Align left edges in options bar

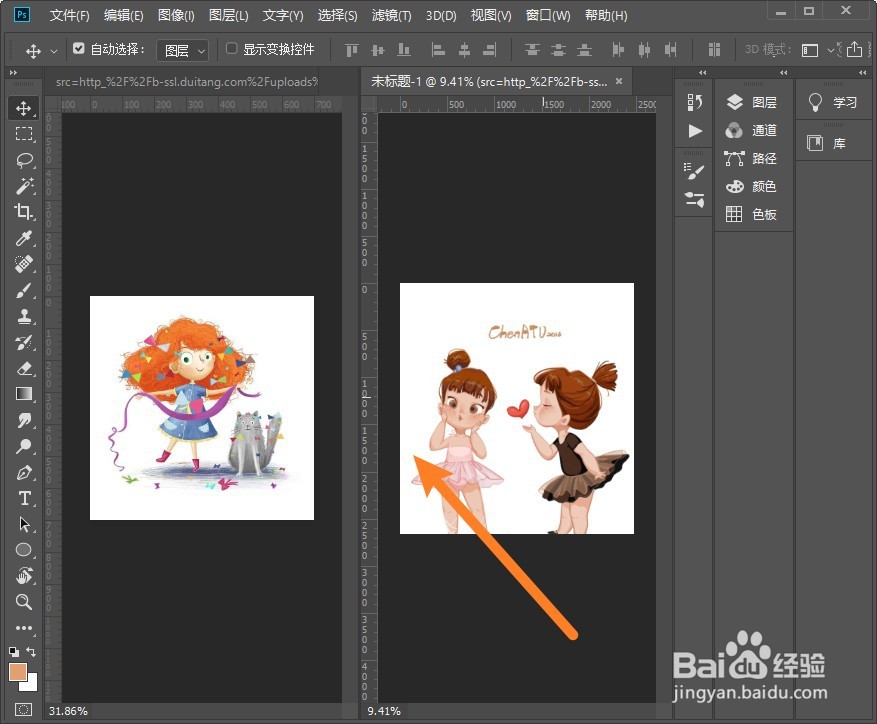coord(438,50)
